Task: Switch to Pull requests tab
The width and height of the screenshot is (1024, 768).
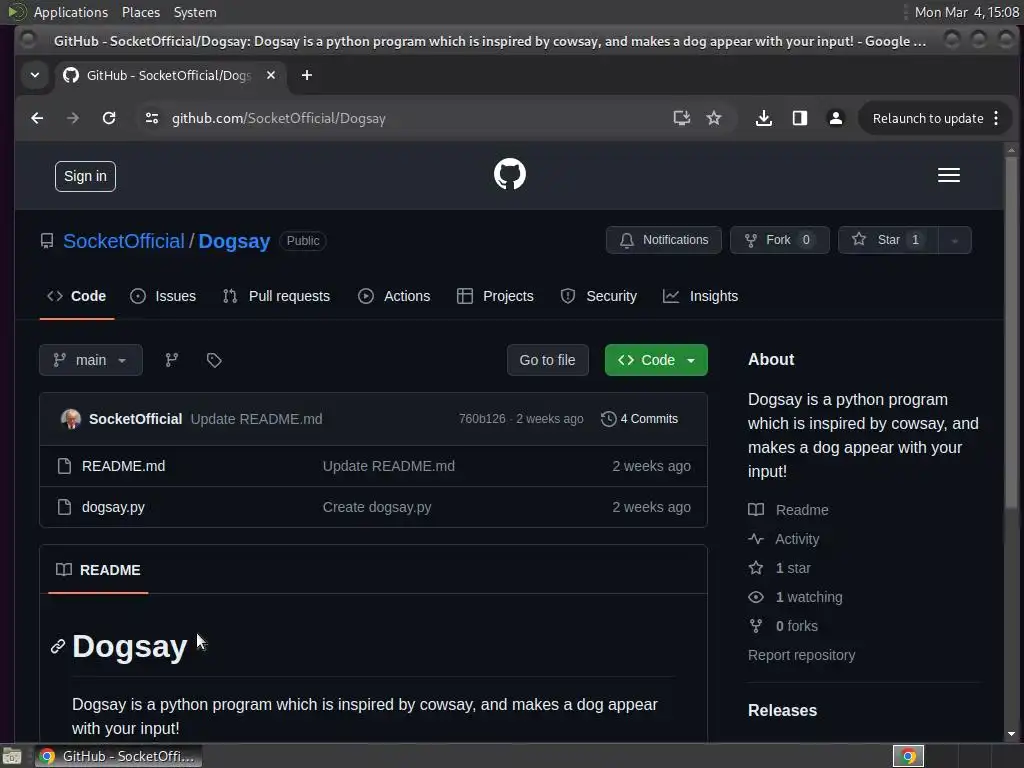Action: tap(276, 296)
